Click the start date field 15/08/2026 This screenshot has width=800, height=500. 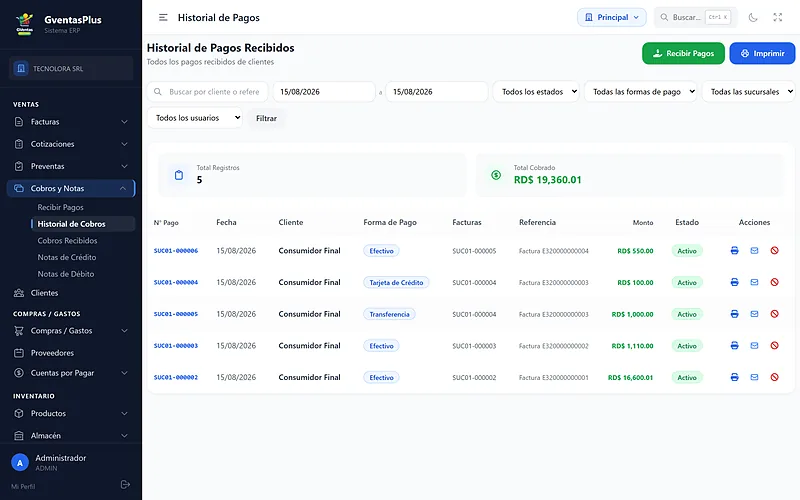pyautogui.click(x=324, y=92)
